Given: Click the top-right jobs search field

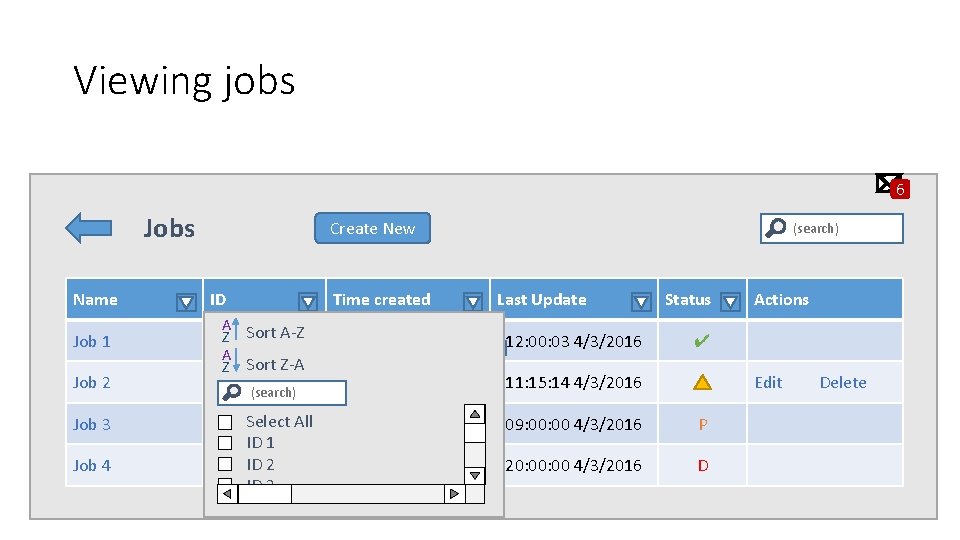Looking at the screenshot, I should pyautogui.click(x=845, y=228).
